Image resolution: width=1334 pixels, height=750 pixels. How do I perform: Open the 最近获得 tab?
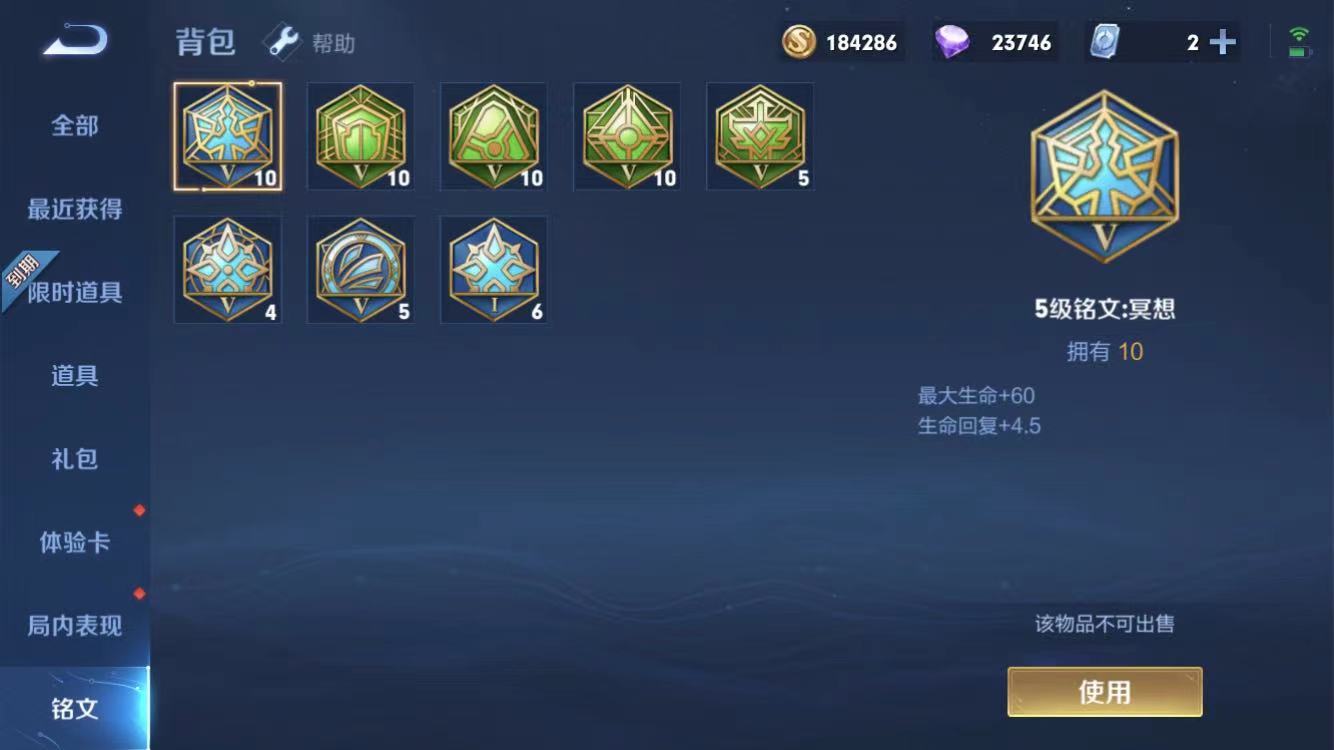coord(75,209)
